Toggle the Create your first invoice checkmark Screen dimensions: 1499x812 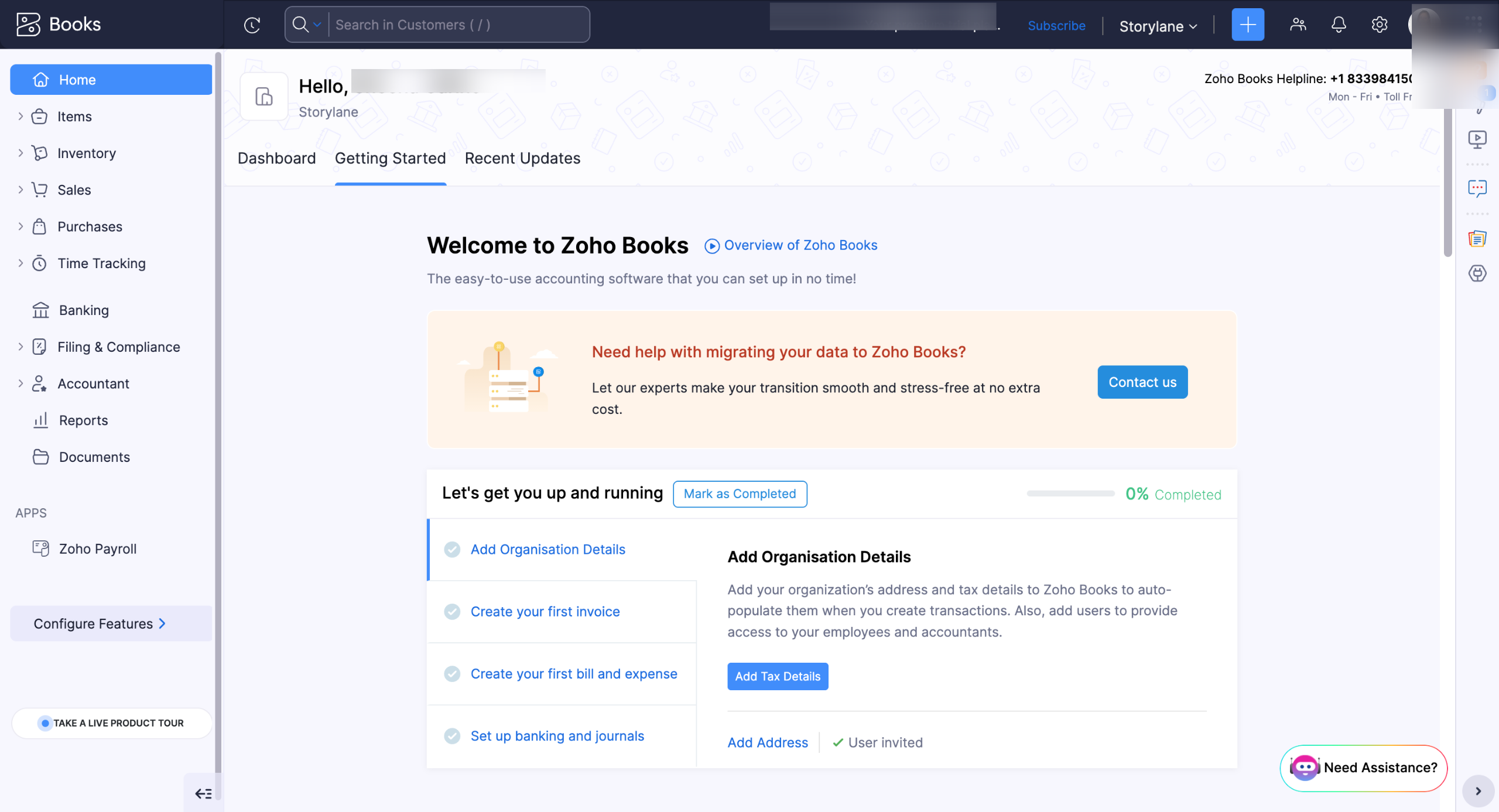tap(452, 612)
